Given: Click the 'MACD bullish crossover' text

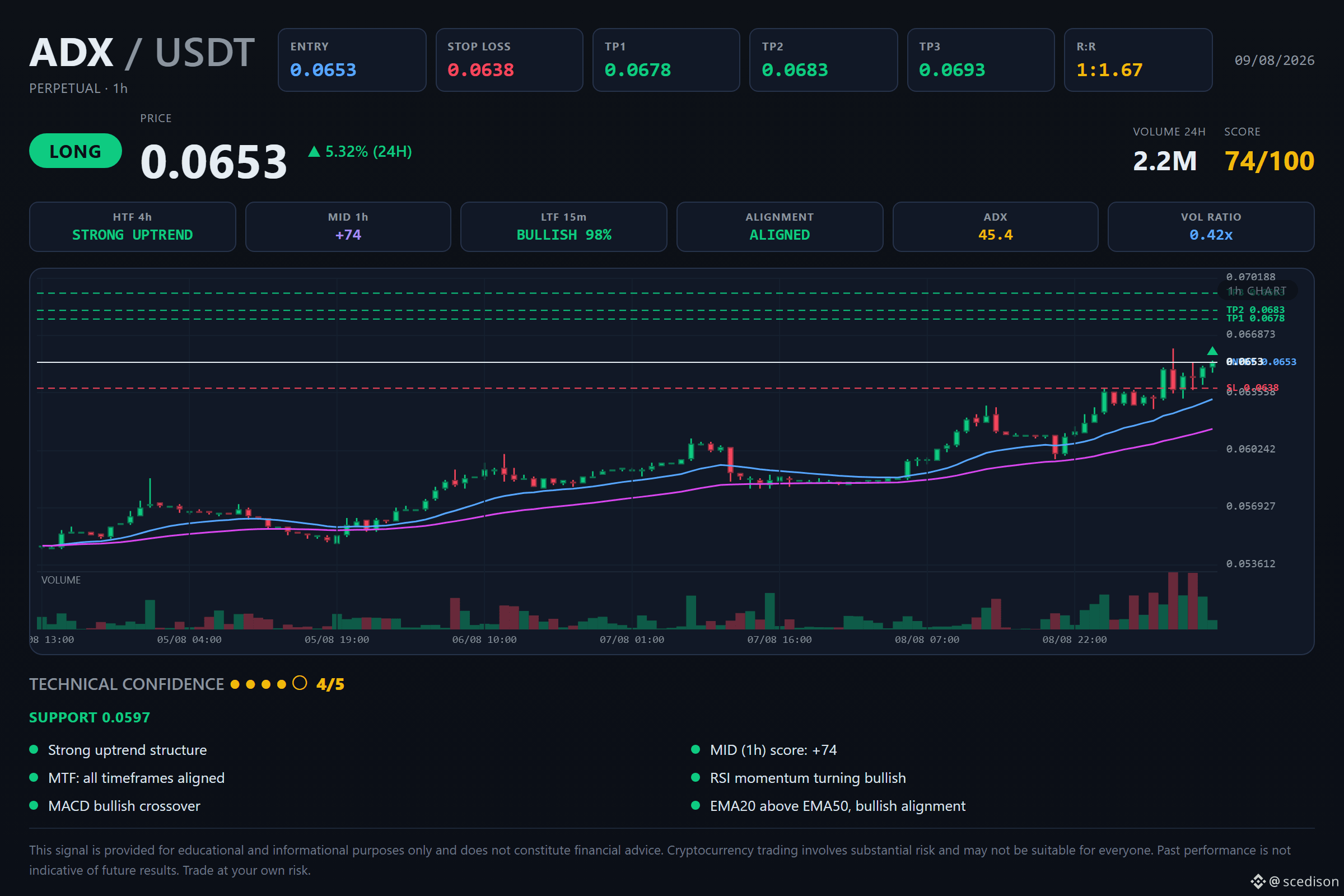Looking at the screenshot, I should tap(124, 806).
